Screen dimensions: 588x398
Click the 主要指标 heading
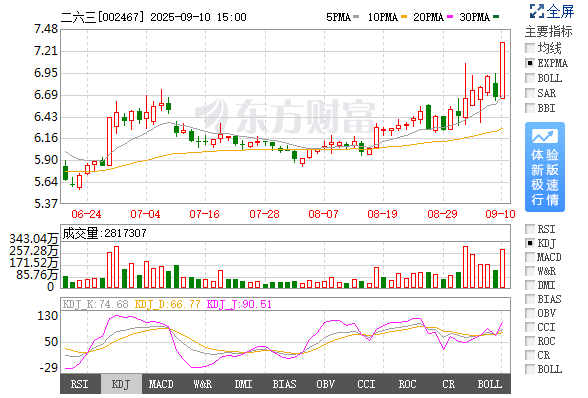click(549, 32)
